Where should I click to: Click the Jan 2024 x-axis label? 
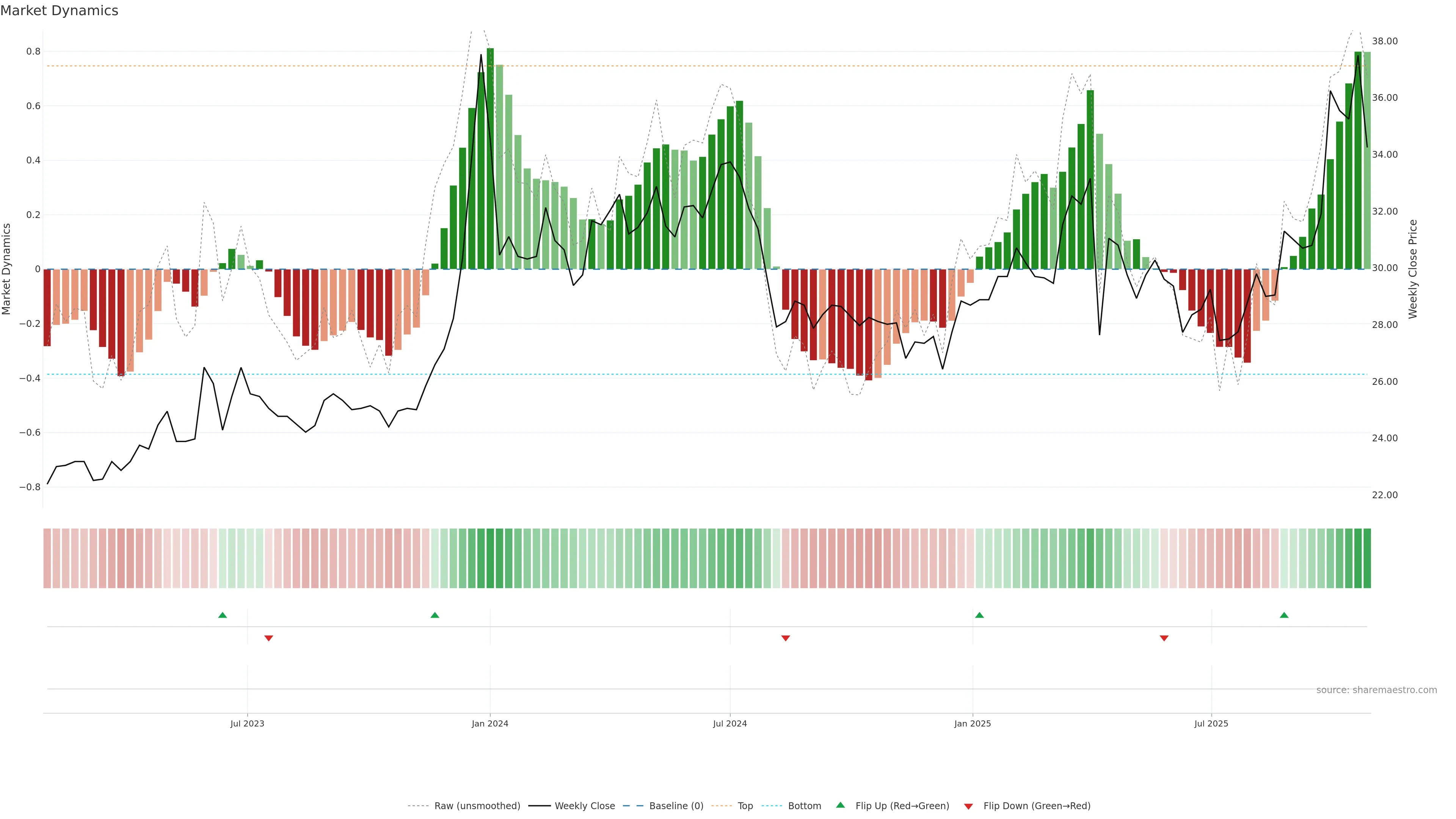click(490, 723)
